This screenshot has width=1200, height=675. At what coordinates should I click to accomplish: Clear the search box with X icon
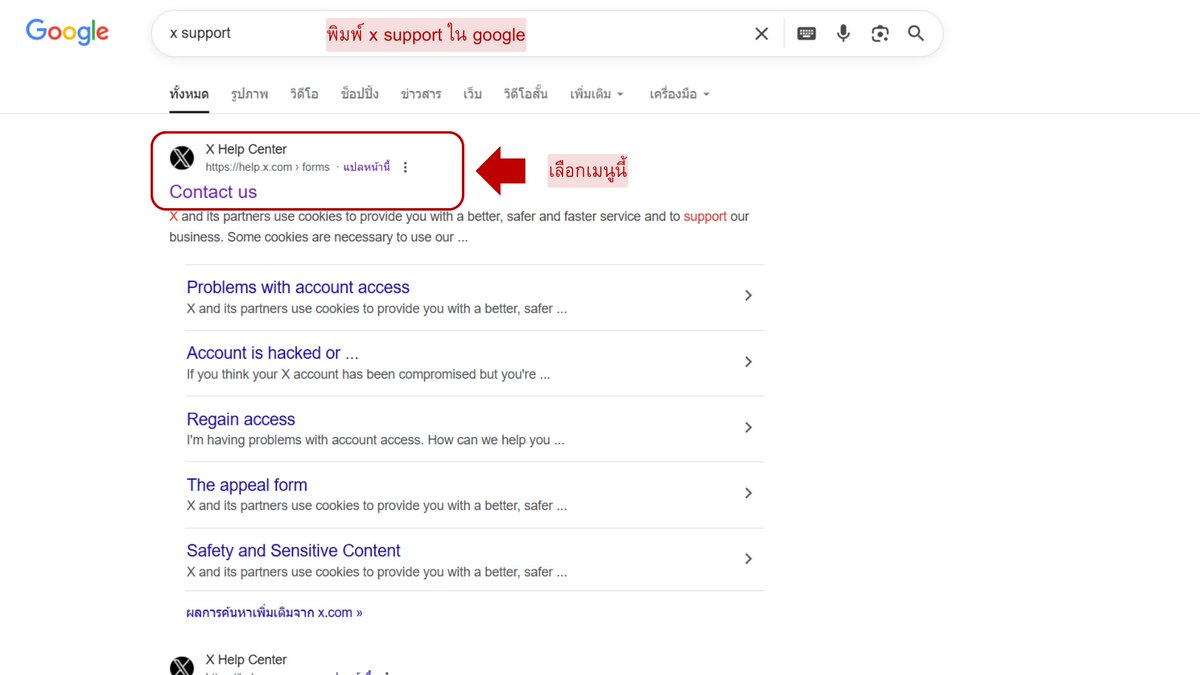point(761,34)
